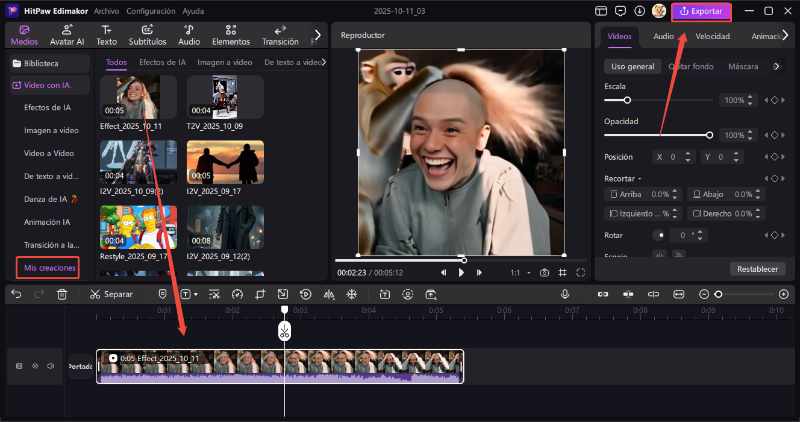Viewport: 800px width, 422px height.
Task: Click the trash delete icon
Action: coord(62,294)
